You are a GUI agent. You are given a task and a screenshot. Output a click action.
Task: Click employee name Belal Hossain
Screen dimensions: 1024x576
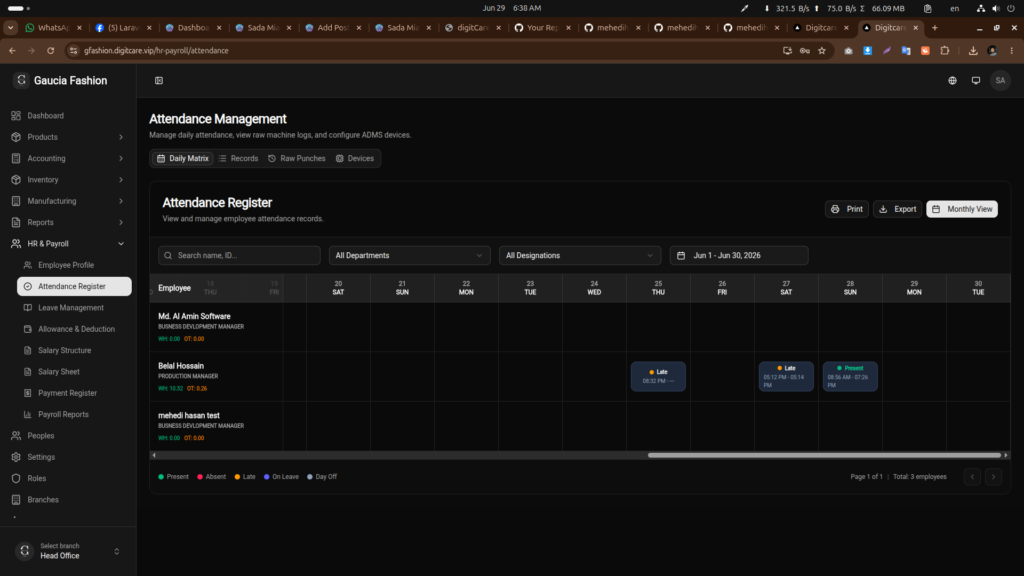181,366
